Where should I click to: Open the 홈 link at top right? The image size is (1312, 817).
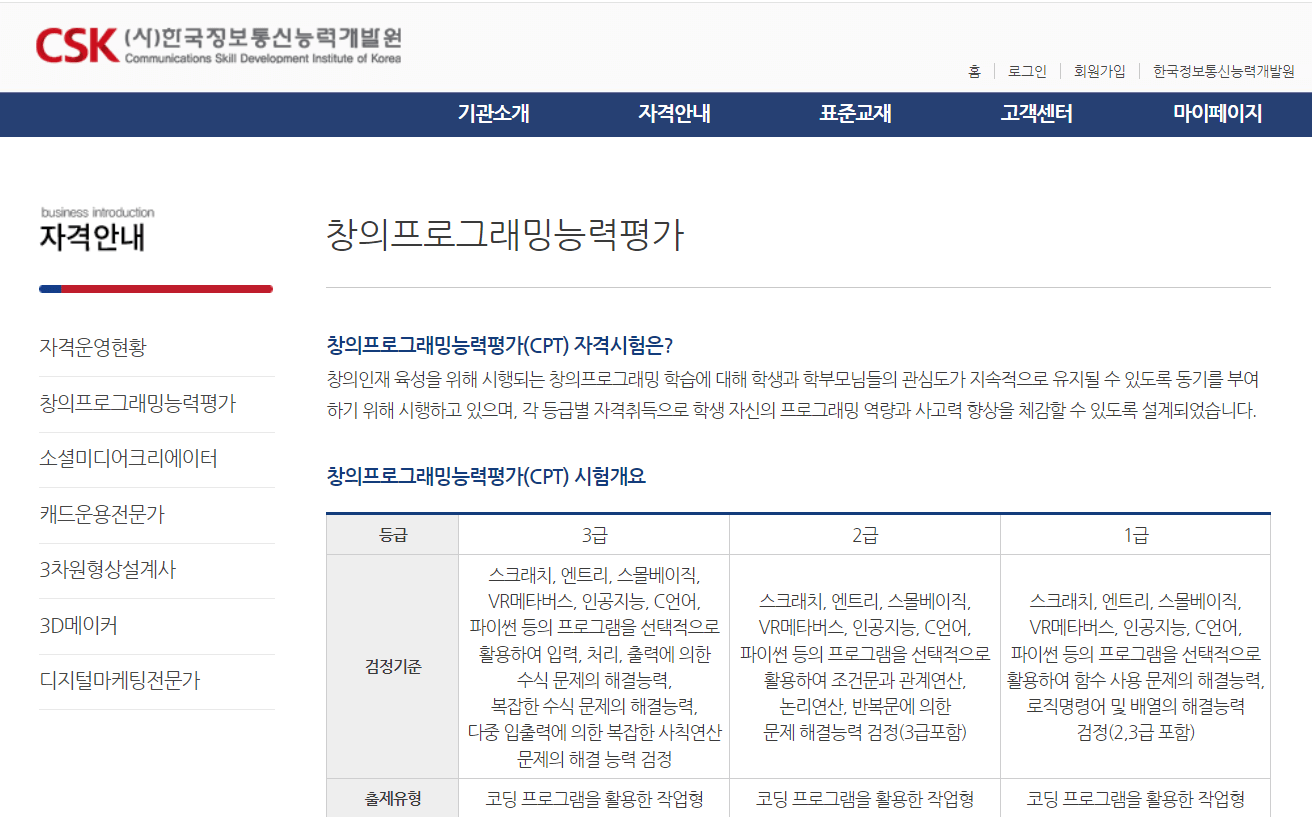point(974,71)
